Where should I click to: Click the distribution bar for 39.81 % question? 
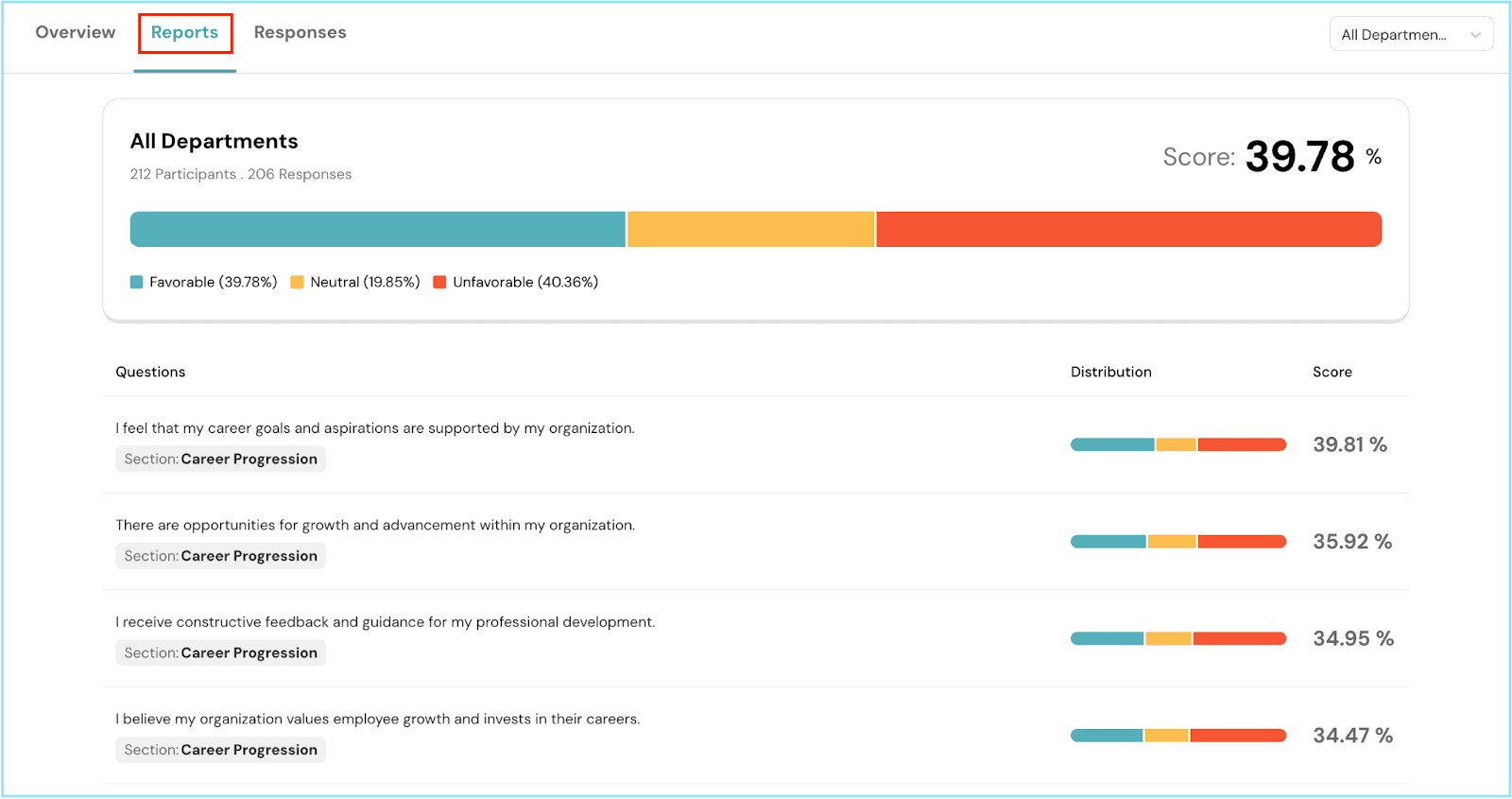coord(1177,445)
